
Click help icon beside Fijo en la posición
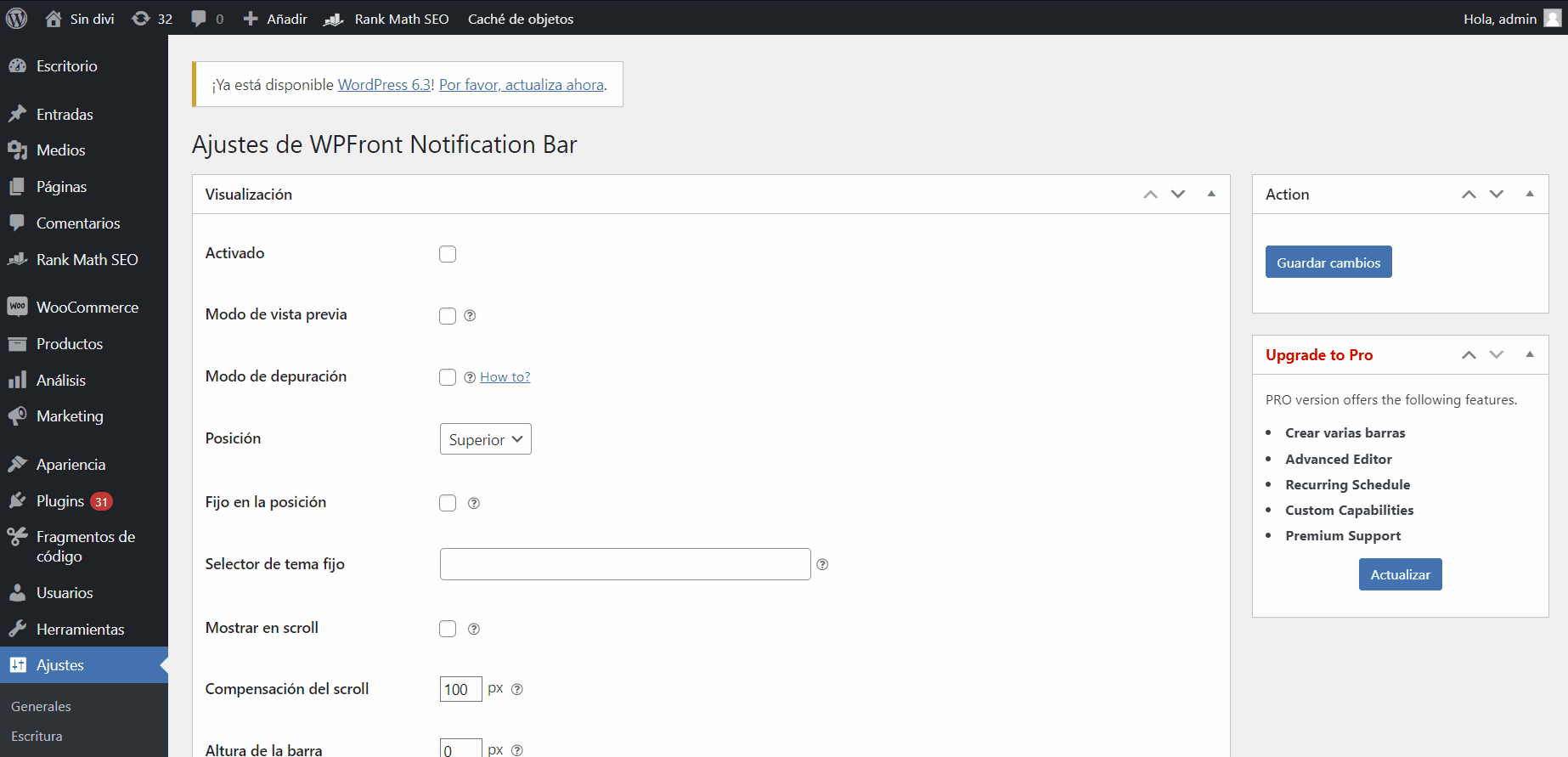[x=474, y=504]
